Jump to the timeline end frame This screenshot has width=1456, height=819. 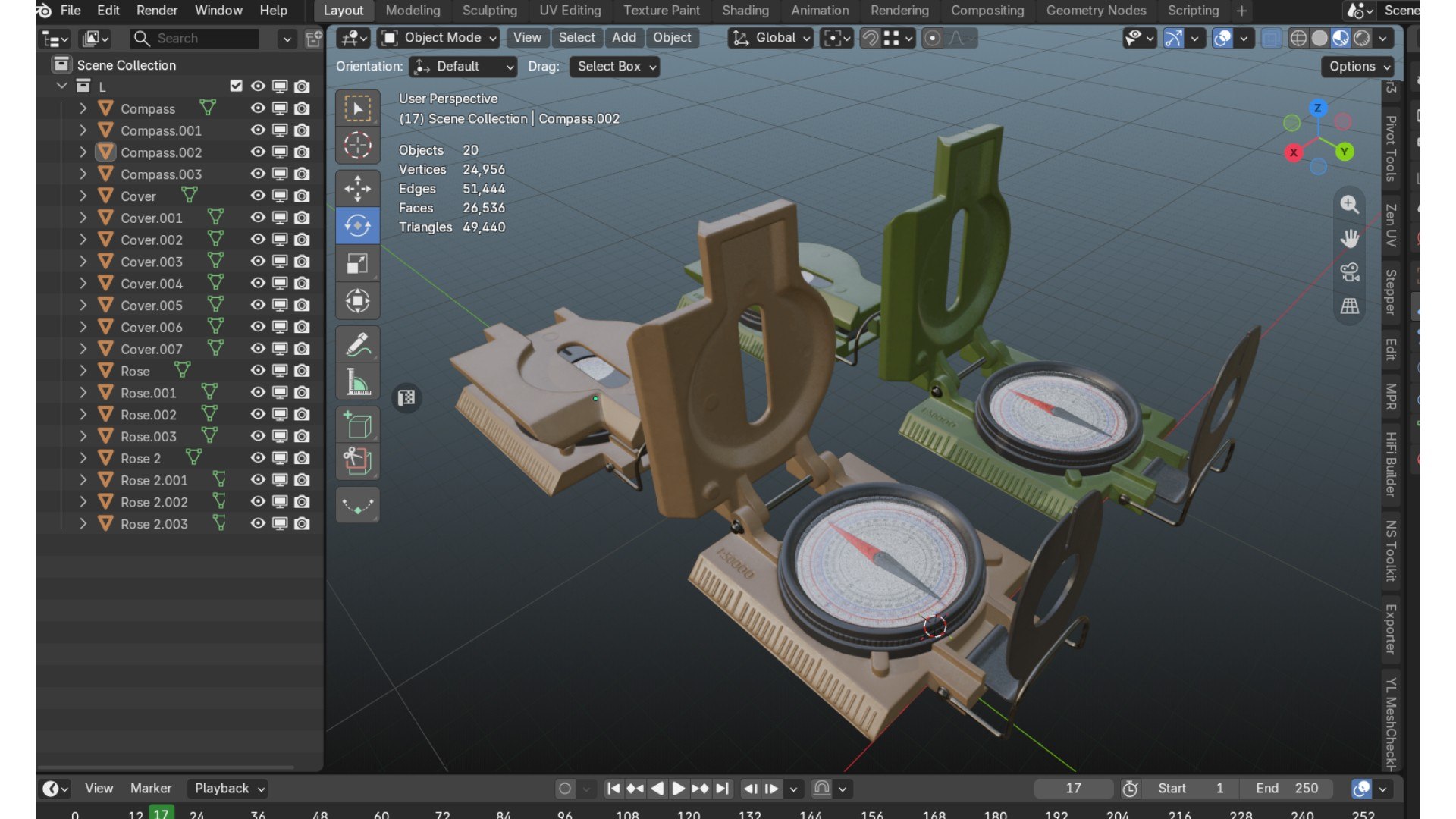click(x=722, y=789)
